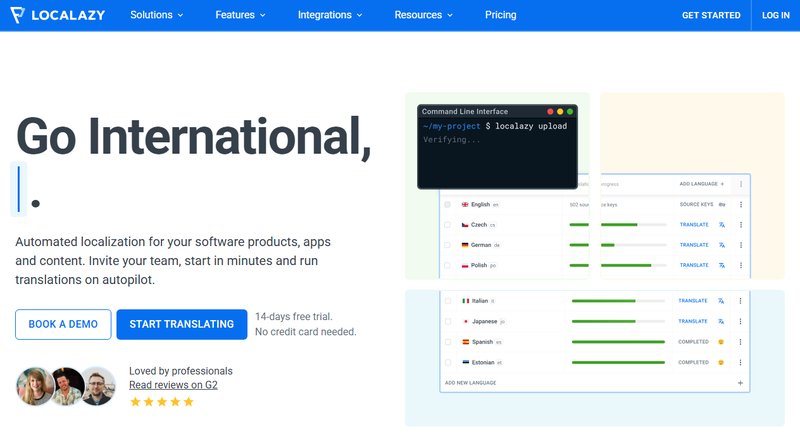Select the Japanese row checkbox
Screen dimensions: 800x446
pyautogui.click(x=446, y=321)
